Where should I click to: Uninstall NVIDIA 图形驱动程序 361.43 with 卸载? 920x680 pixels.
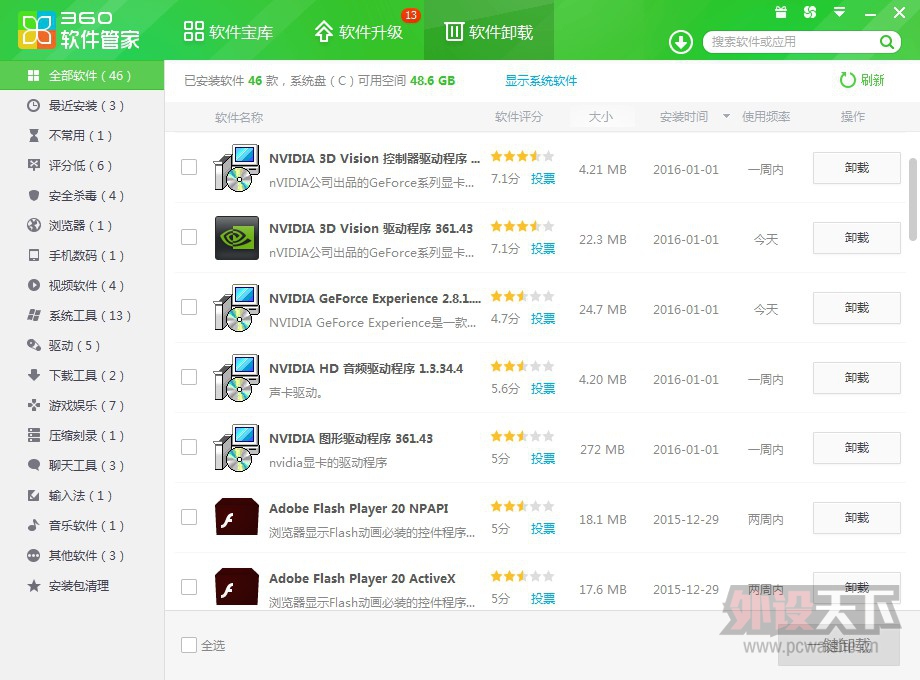click(x=857, y=448)
